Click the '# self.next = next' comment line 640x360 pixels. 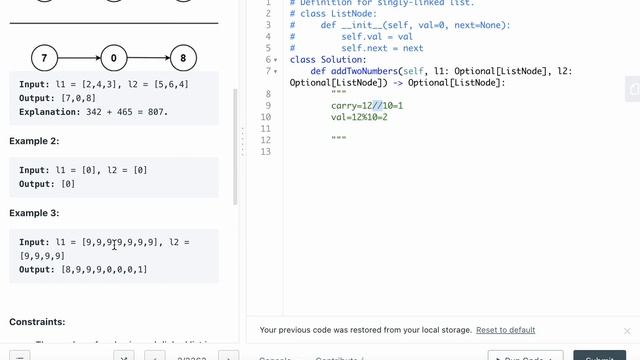coord(357,48)
